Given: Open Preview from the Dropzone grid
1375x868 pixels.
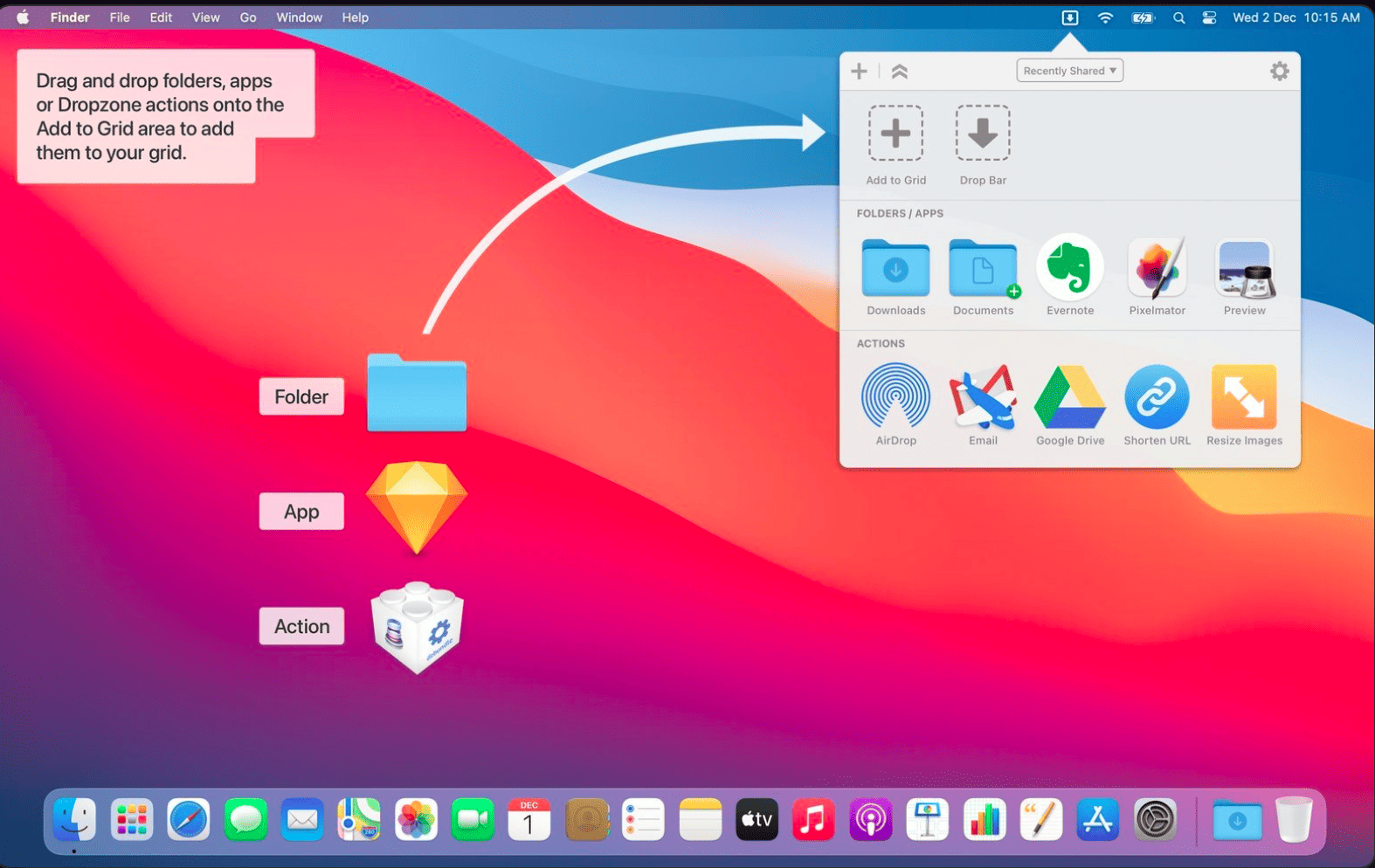Looking at the screenshot, I should click(1245, 270).
